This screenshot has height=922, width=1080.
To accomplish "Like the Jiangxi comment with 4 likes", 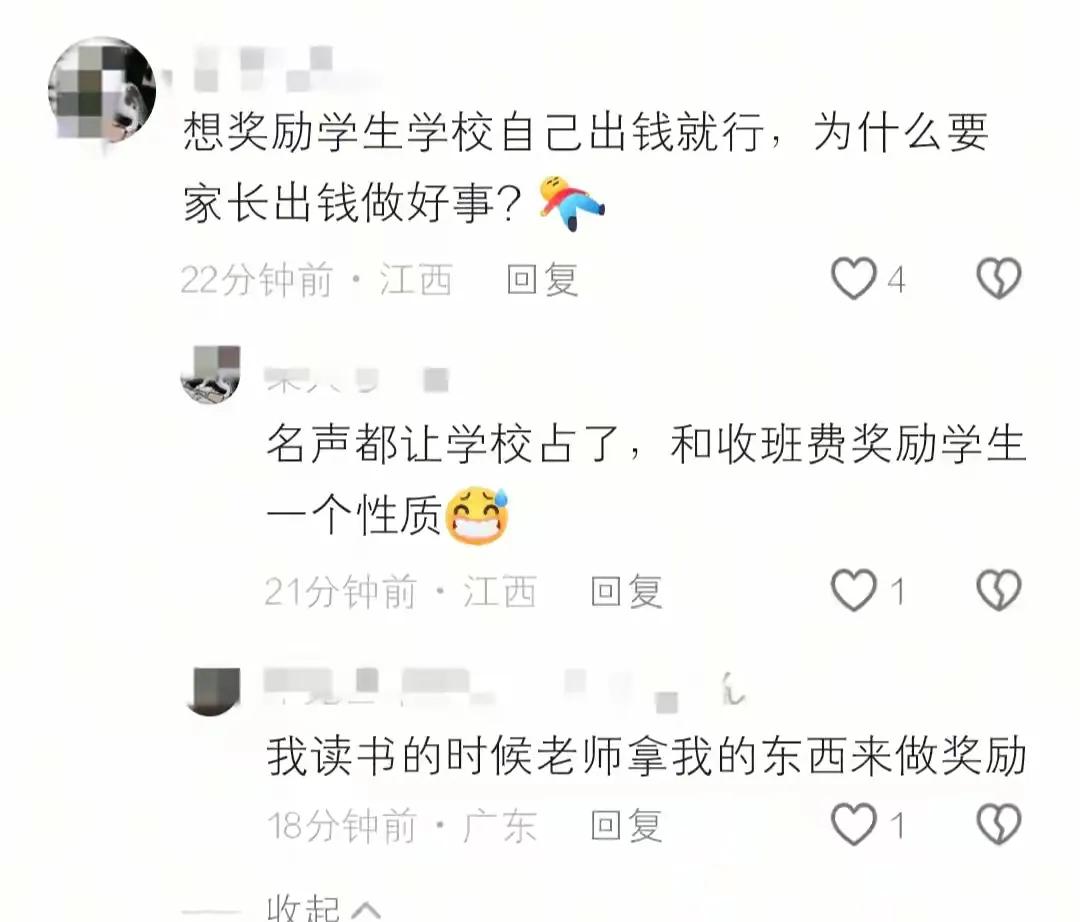I will 853,278.
